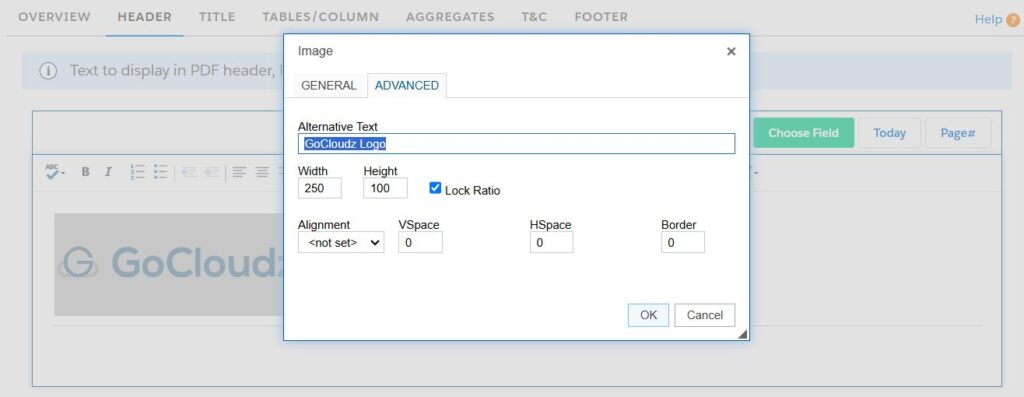
Task: Click the Width input field
Action: tap(319, 188)
